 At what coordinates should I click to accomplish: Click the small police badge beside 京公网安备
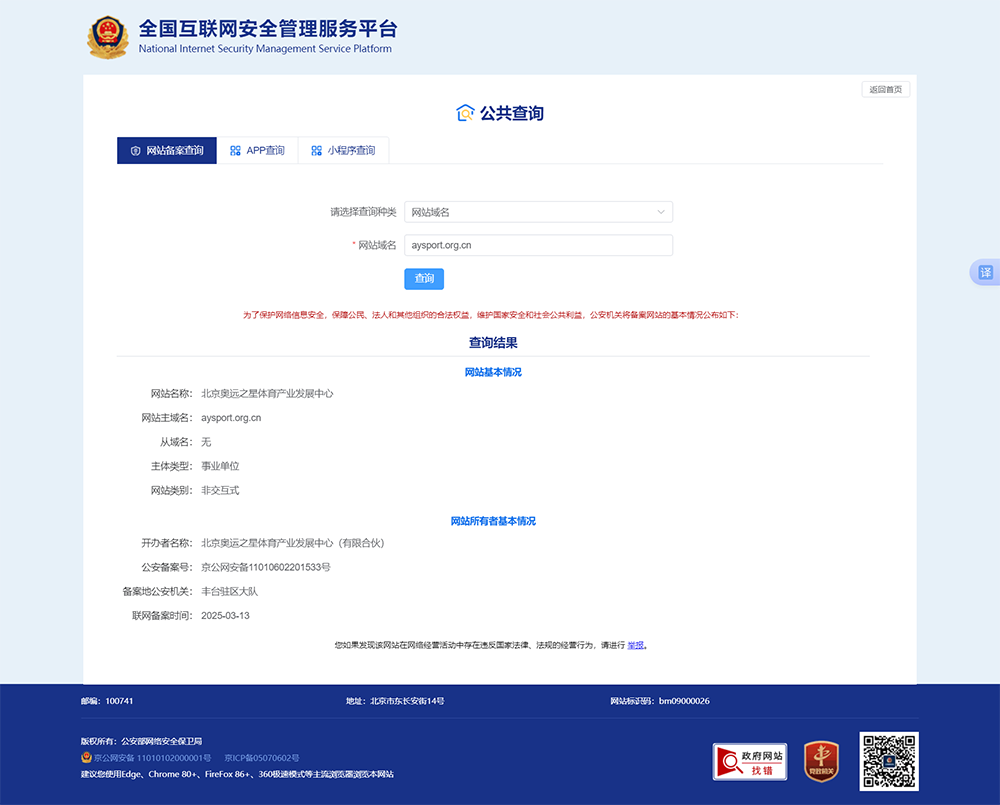[x=86, y=758]
